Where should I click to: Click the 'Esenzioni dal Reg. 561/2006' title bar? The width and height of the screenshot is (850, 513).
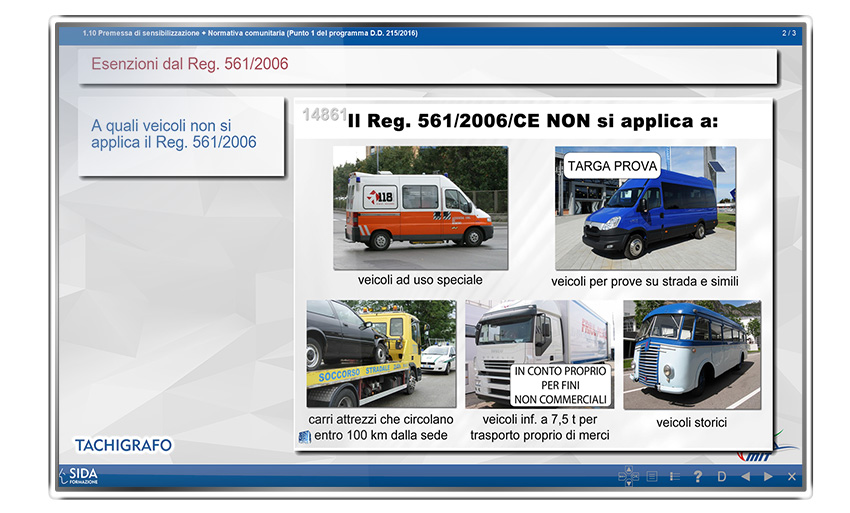coord(427,65)
